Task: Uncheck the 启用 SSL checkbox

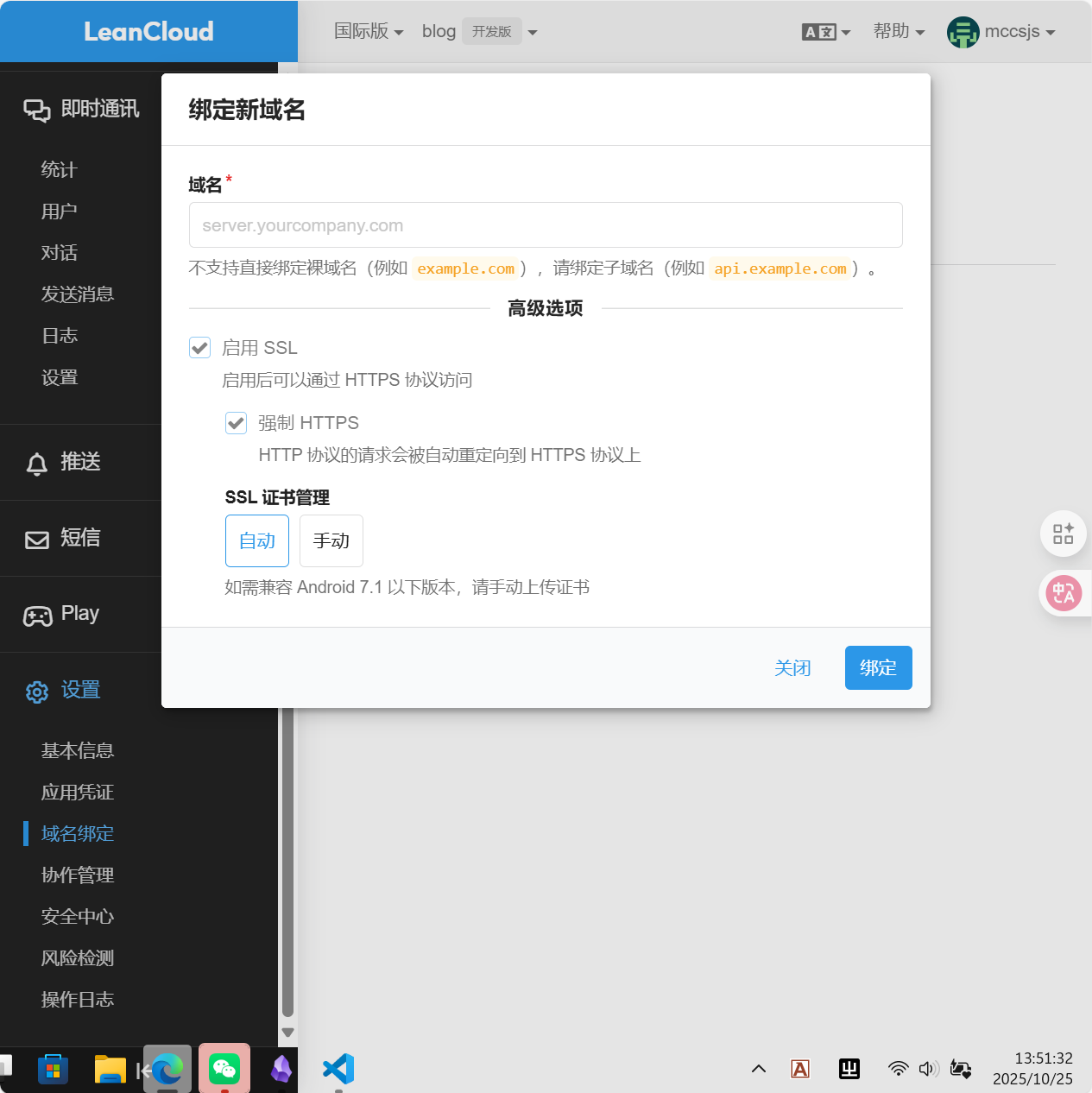Action: pos(200,348)
